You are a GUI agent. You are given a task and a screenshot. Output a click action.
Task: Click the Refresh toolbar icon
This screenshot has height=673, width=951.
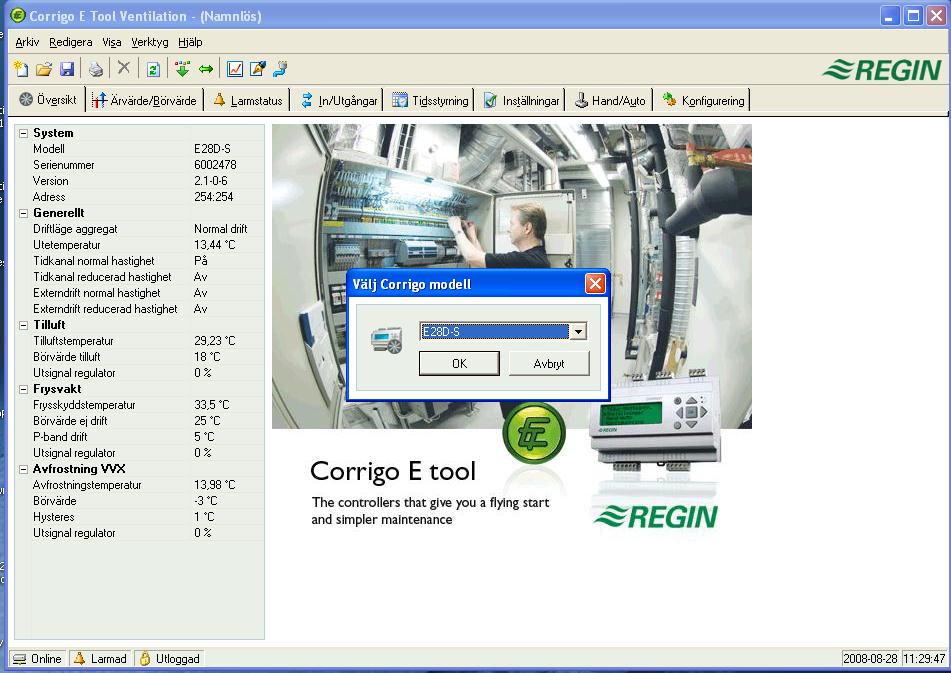point(153,69)
